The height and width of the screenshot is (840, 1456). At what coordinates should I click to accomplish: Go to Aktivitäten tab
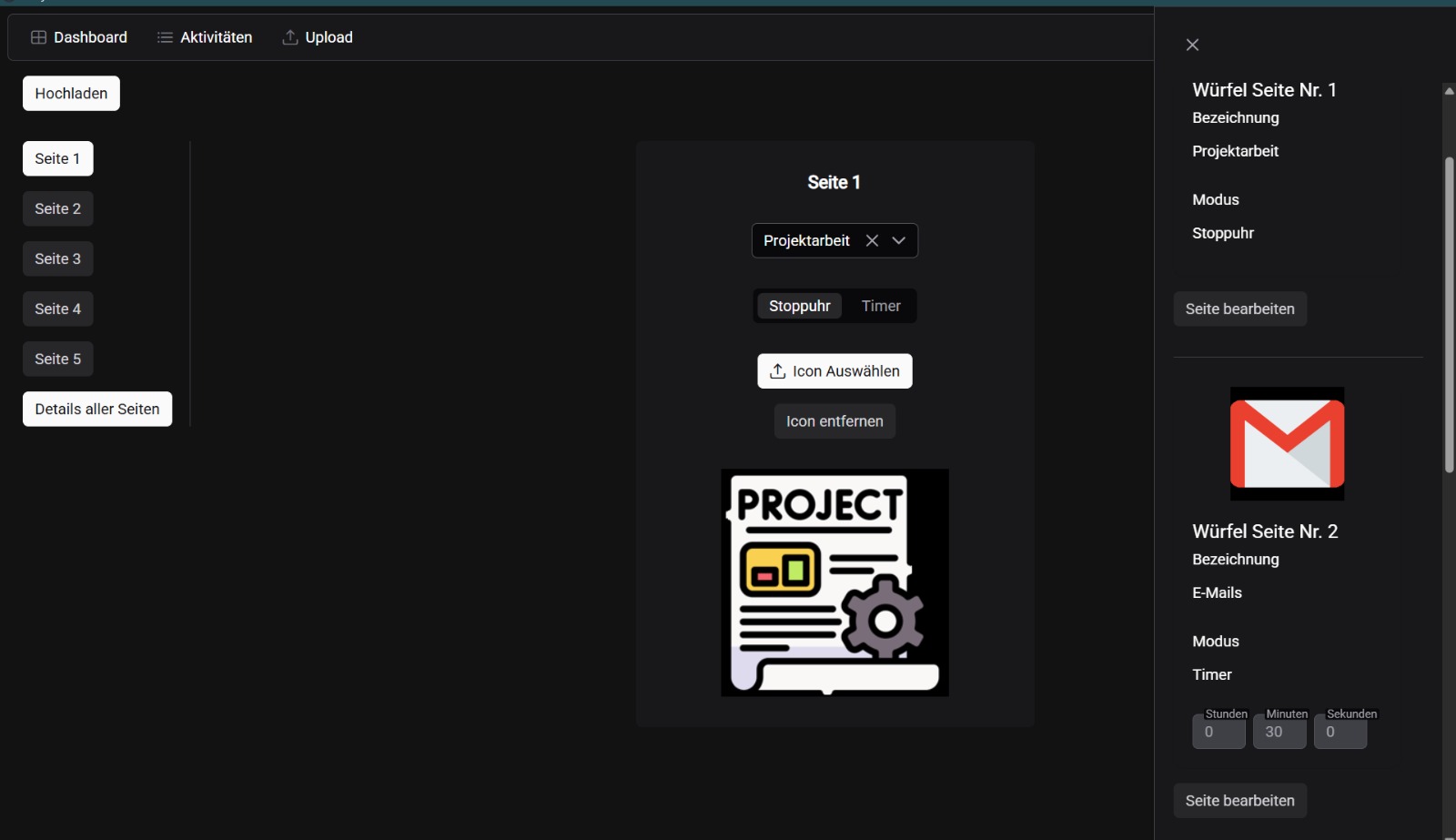point(205,37)
